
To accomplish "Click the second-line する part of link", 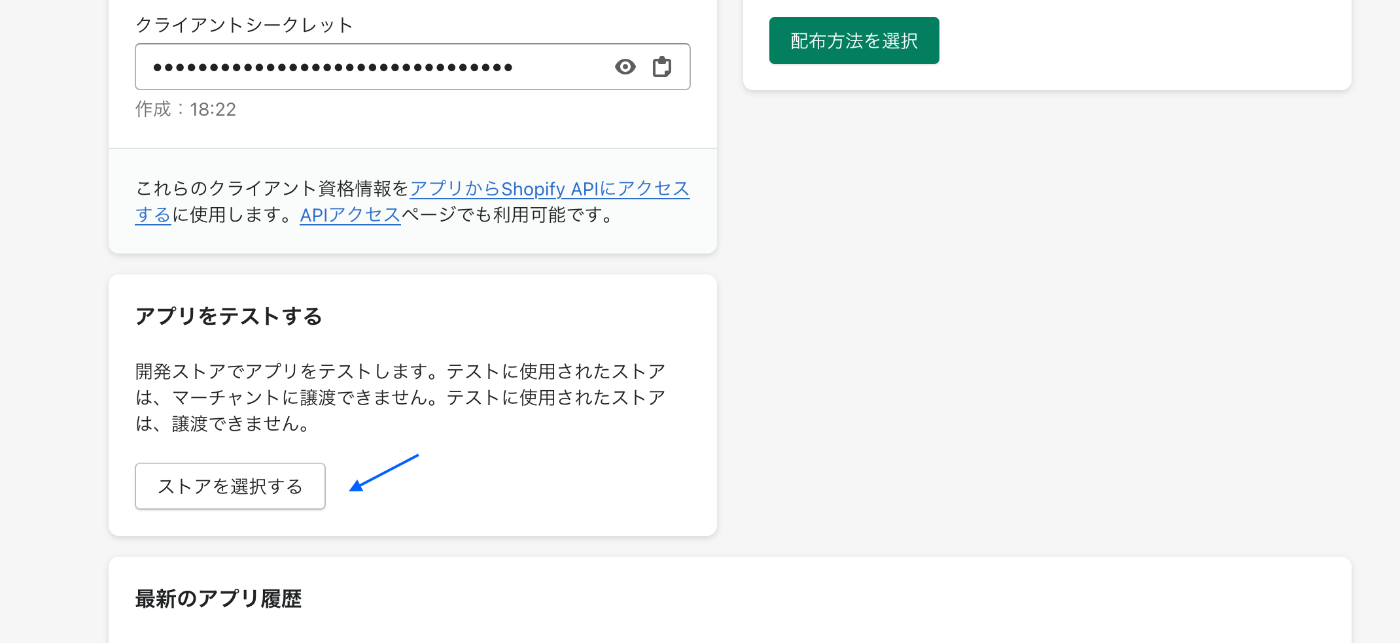I will [x=153, y=215].
